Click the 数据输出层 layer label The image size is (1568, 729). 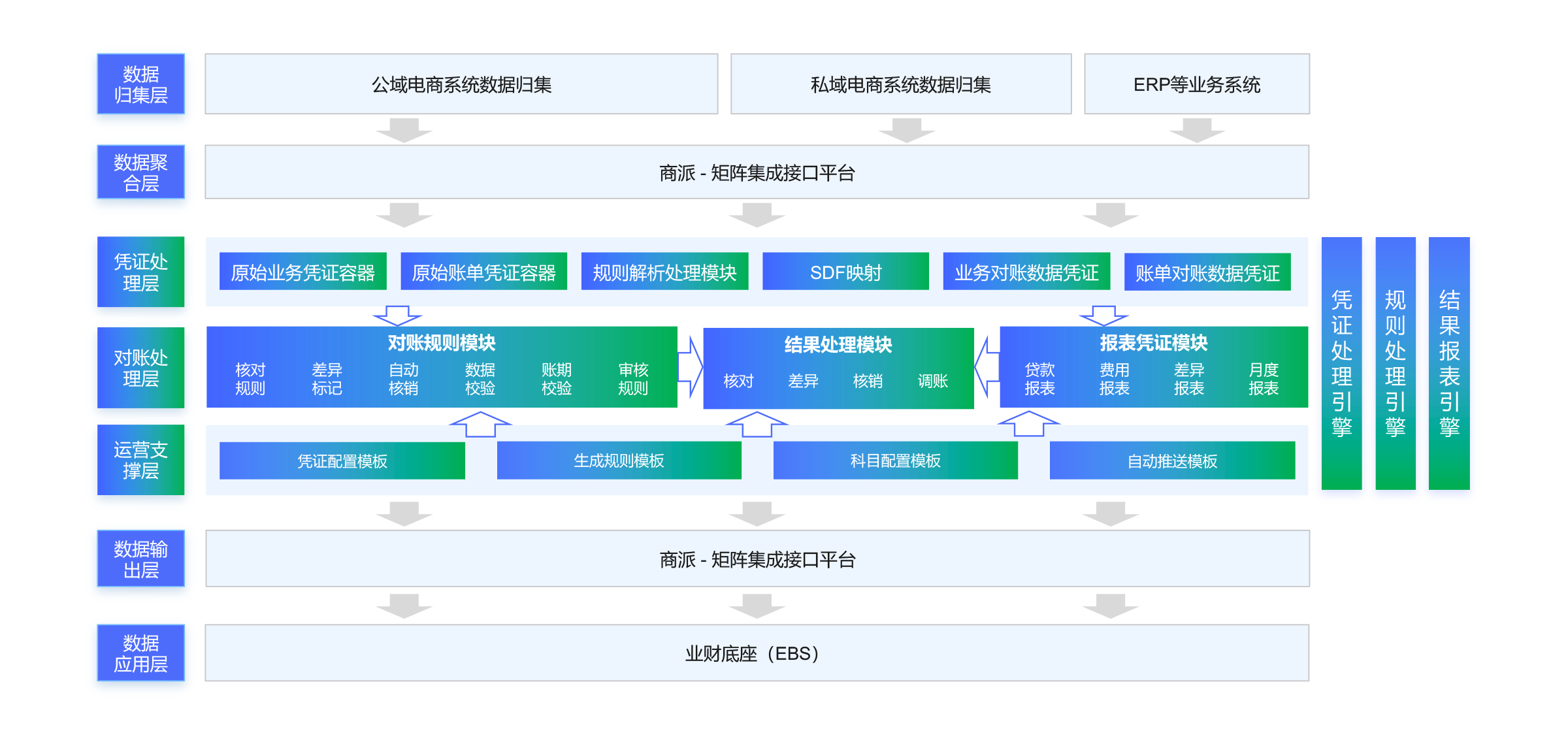tap(140, 559)
